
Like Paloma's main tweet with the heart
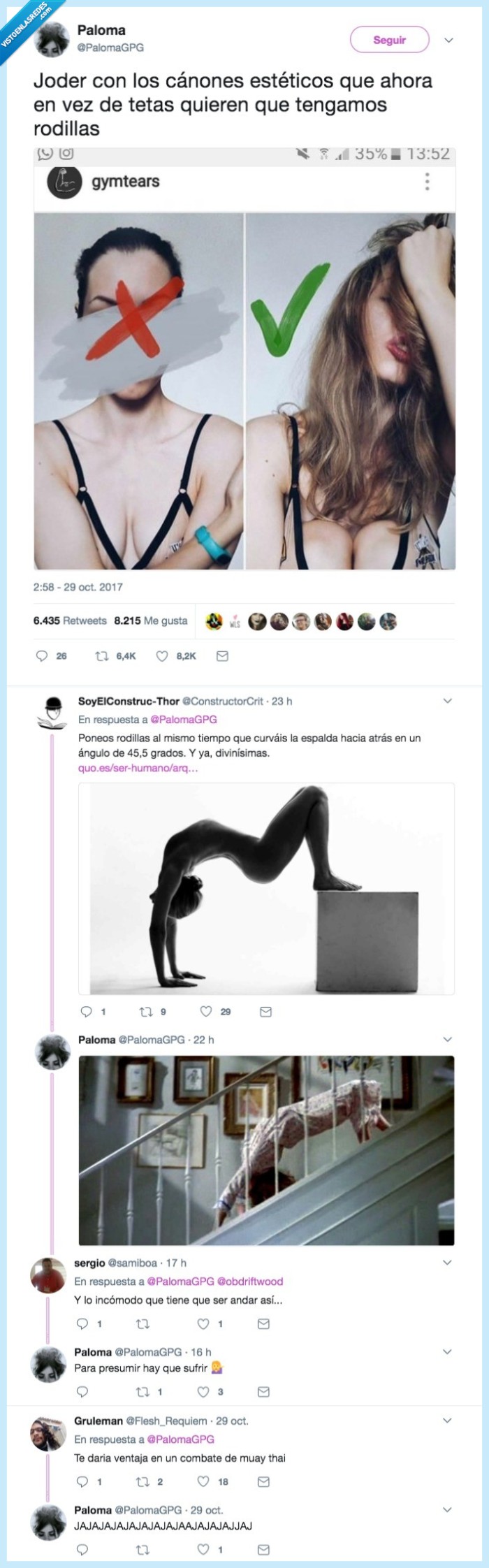pos(161,656)
